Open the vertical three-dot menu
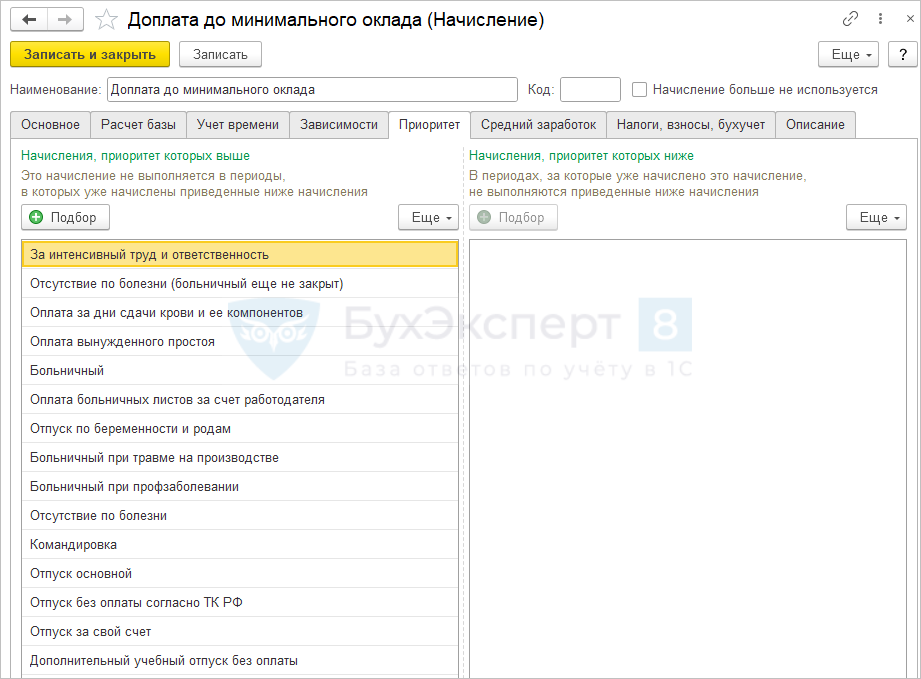The height and width of the screenshot is (679, 921). click(x=879, y=19)
